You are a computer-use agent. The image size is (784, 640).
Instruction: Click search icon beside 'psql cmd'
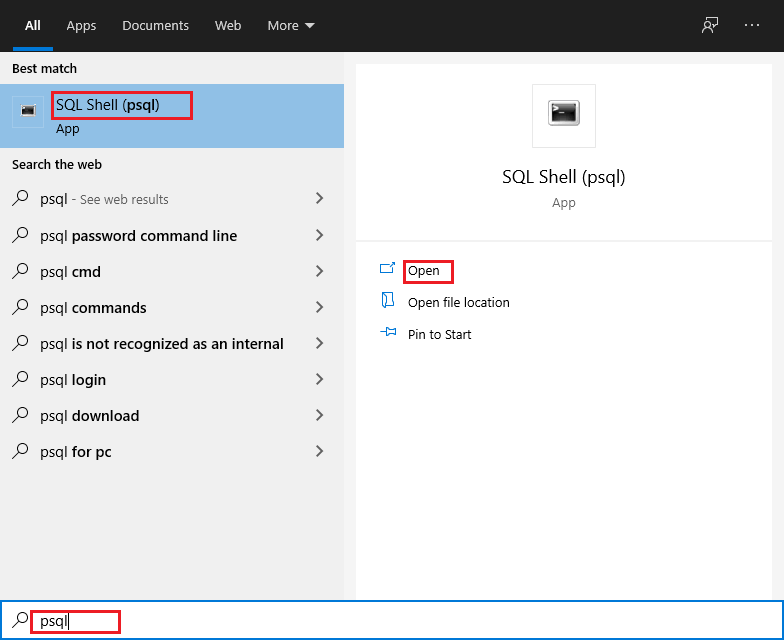point(20,270)
